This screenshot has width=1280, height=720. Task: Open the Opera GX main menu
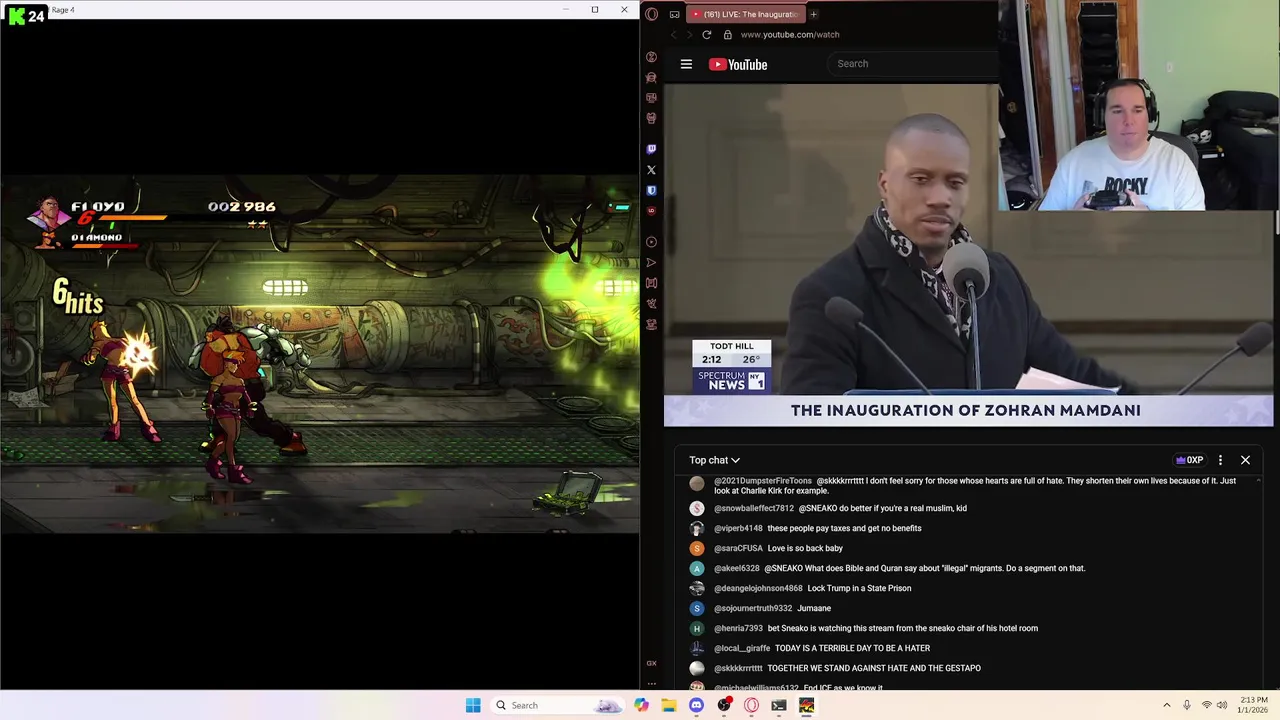click(651, 14)
